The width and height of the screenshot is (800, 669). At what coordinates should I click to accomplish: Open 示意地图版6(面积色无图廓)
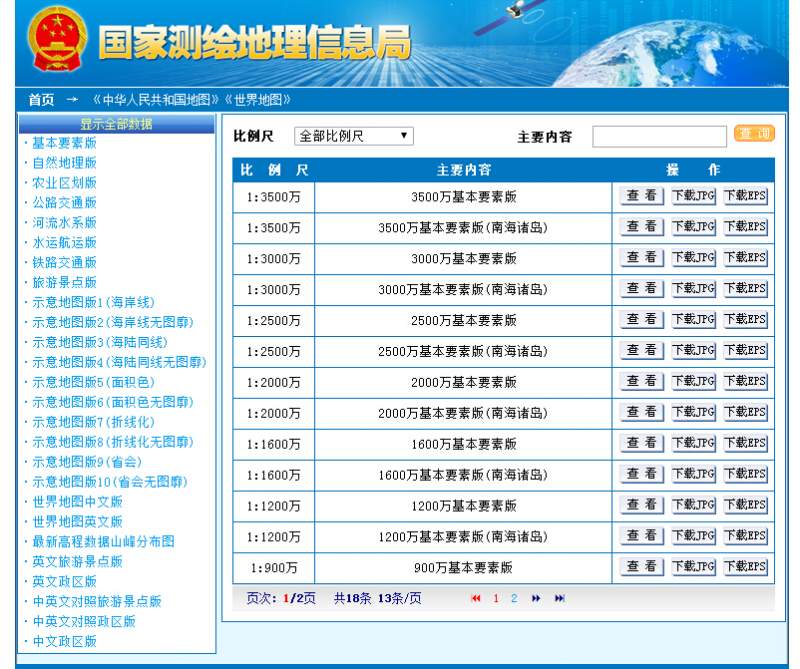113,402
